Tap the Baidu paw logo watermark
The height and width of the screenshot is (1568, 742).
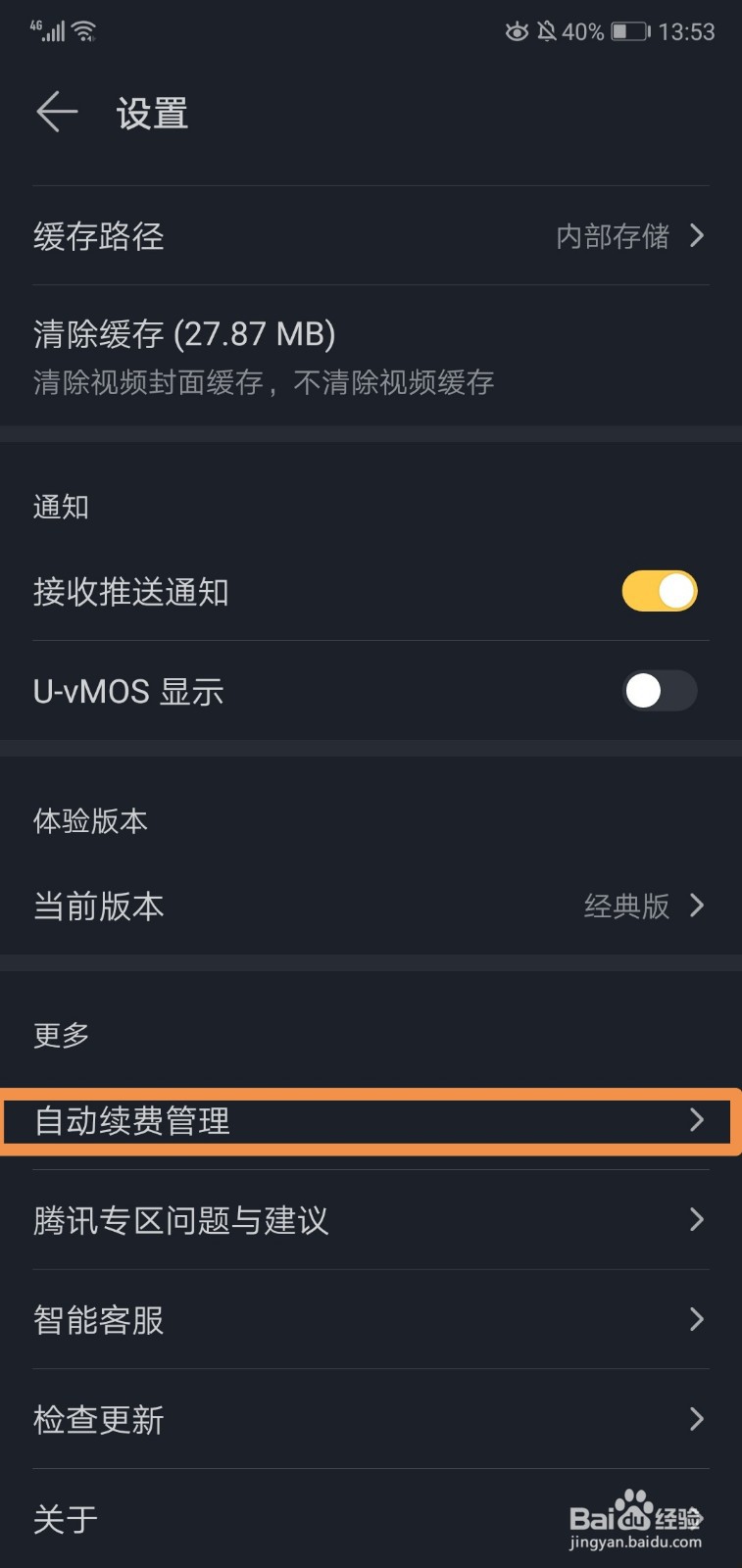pyautogui.click(x=635, y=1511)
